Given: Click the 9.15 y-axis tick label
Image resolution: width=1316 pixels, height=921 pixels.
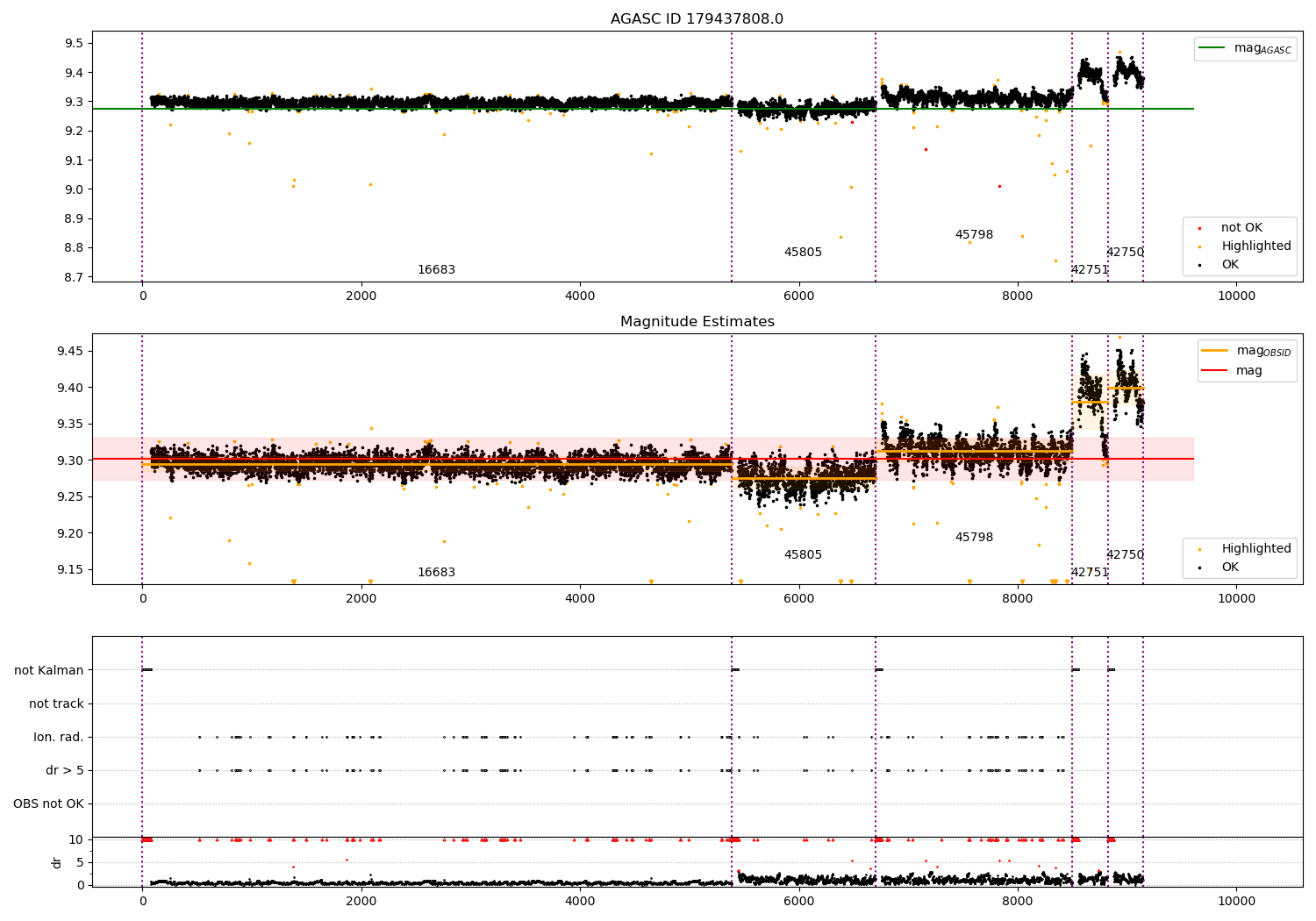Looking at the screenshot, I should 71,569.
